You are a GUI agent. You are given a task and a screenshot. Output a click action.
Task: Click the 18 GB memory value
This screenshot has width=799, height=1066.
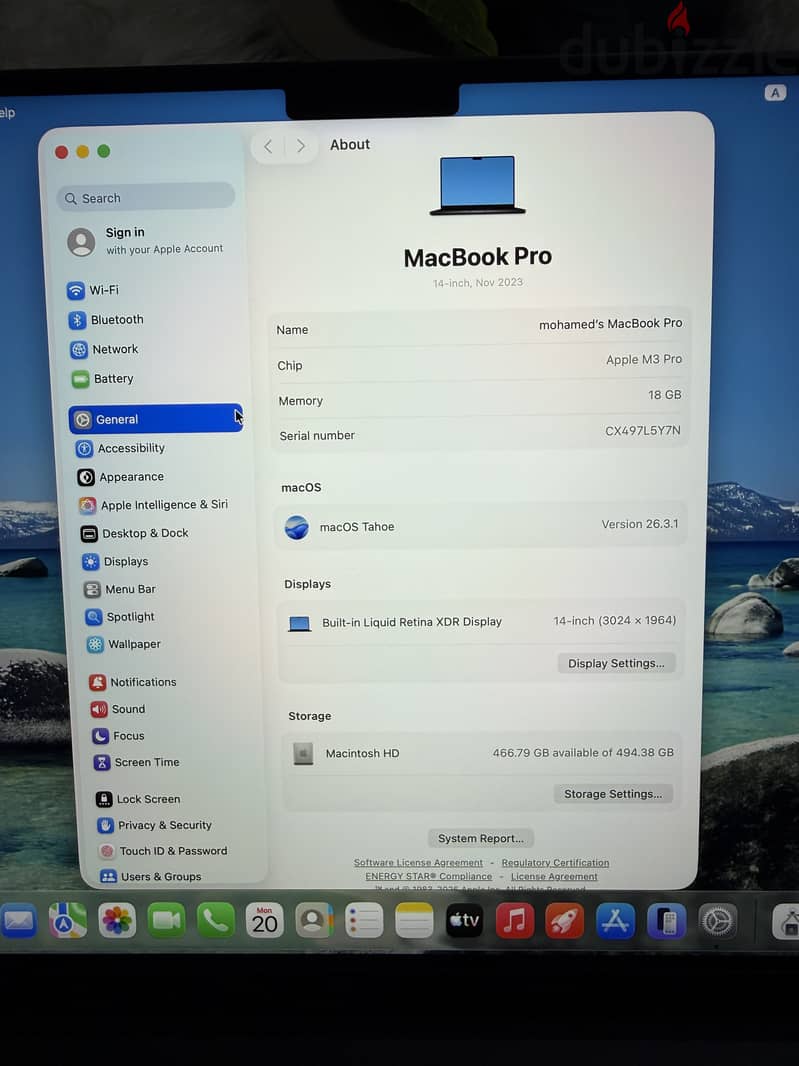pyautogui.click(x=664, y=395)
